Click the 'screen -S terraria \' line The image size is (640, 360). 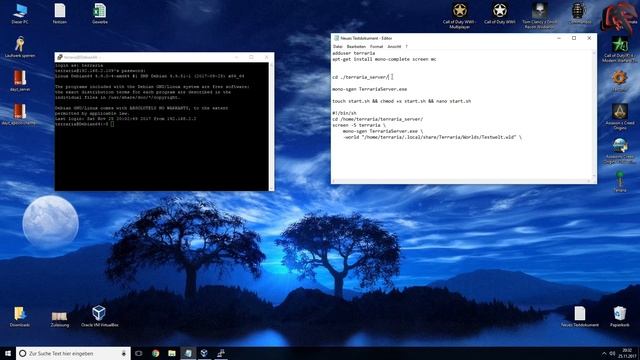pyautogui.click(x=359, y=125)
